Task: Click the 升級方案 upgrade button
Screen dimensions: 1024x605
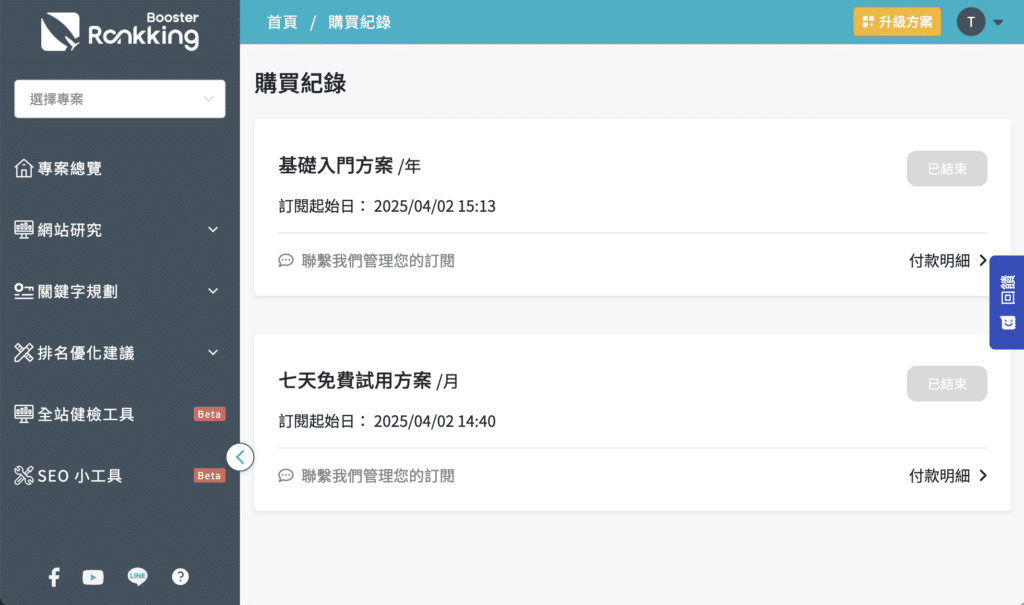Action: 897,22
